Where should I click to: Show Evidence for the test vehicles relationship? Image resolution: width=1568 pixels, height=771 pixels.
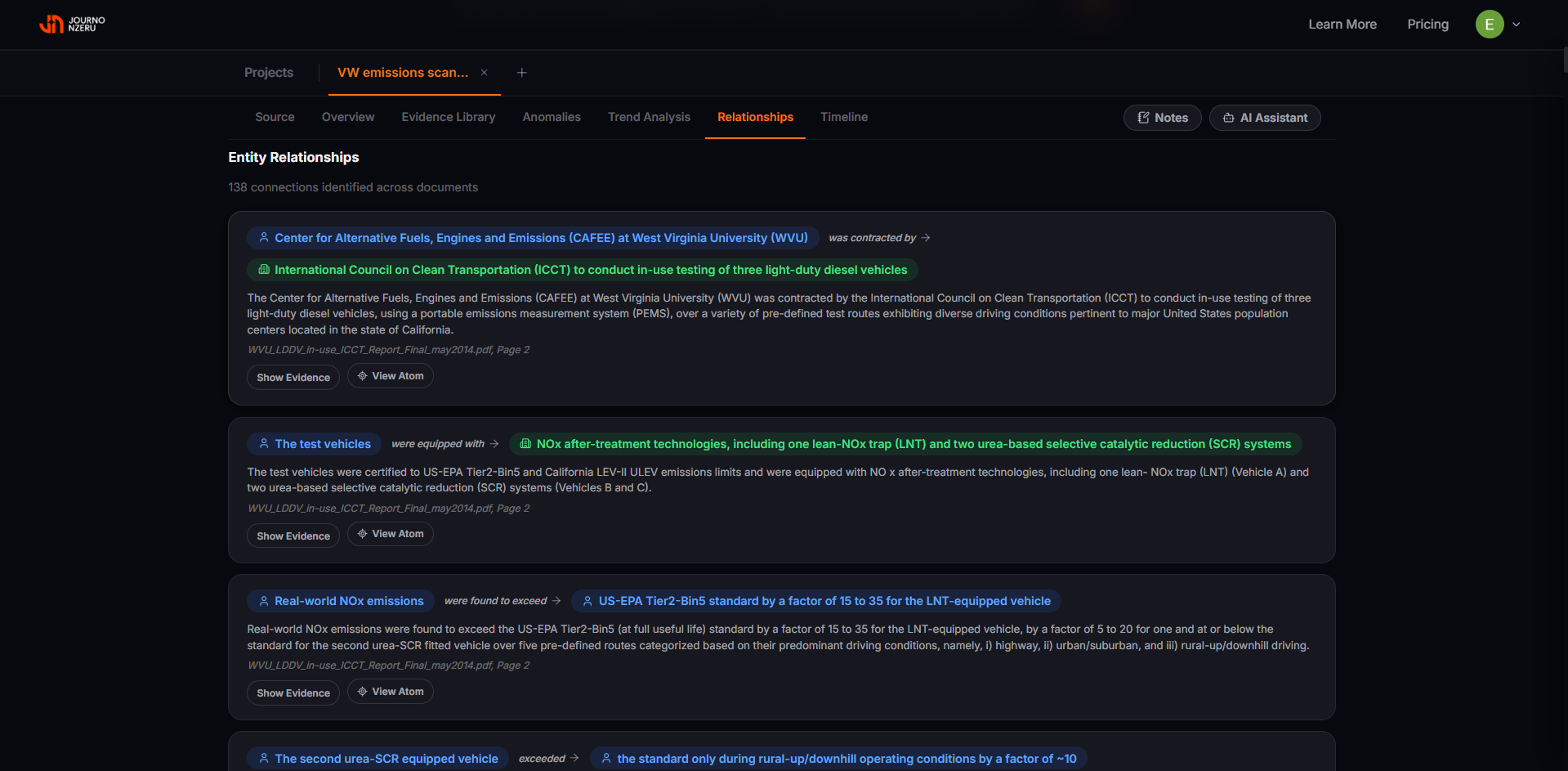click(293, 536)
